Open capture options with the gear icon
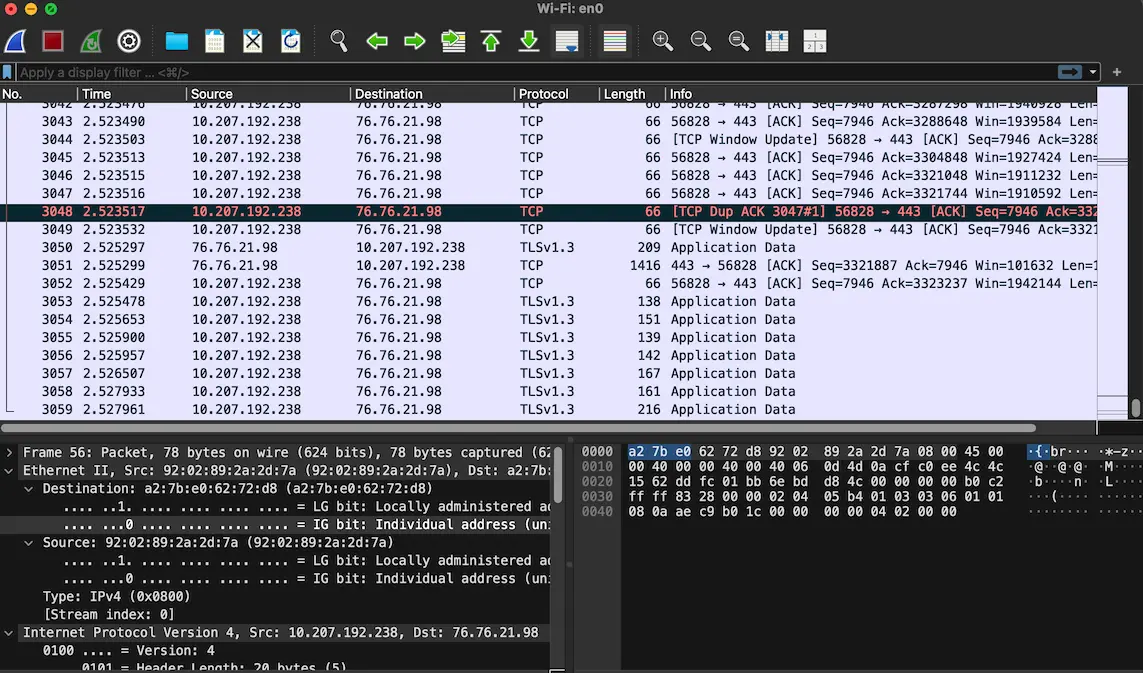The width and height of the screenshot is (1143, 673). click(129, 41)
